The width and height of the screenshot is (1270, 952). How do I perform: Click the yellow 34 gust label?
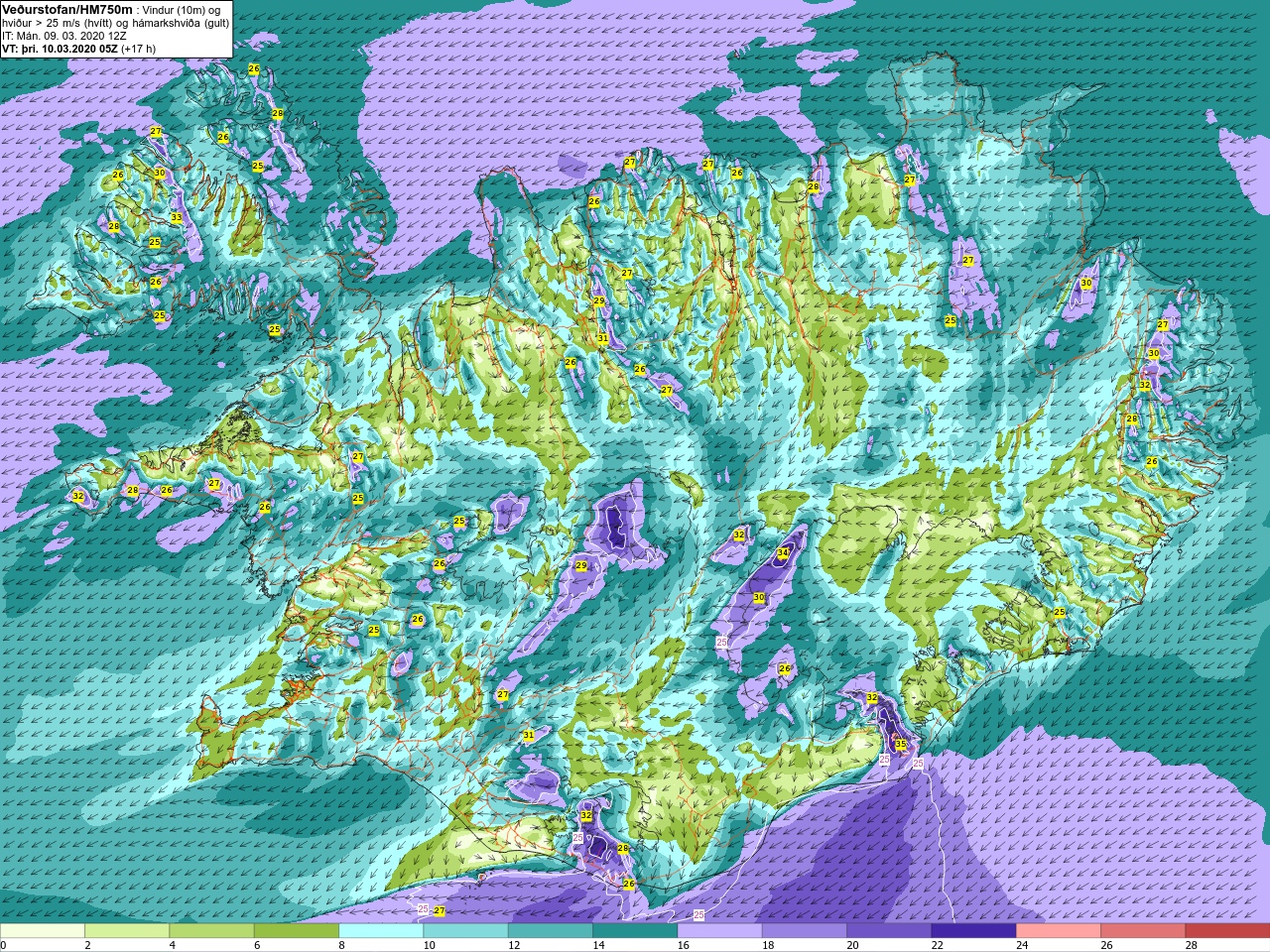tap(783, 553)
